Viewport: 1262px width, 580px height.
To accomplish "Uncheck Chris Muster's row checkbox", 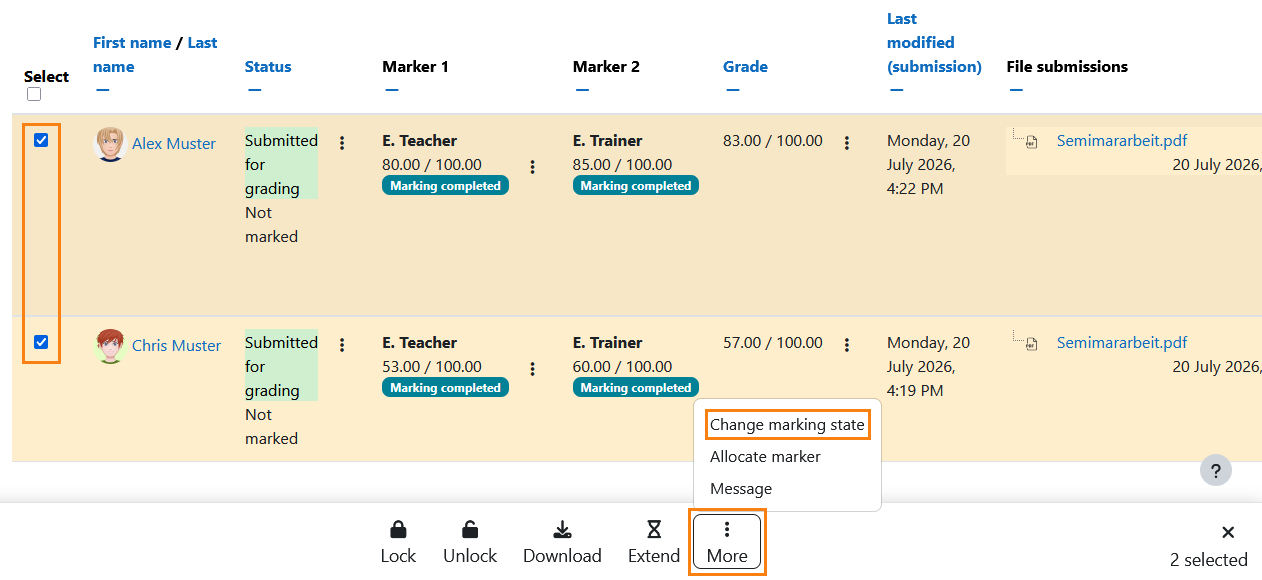I will point(41,342).
